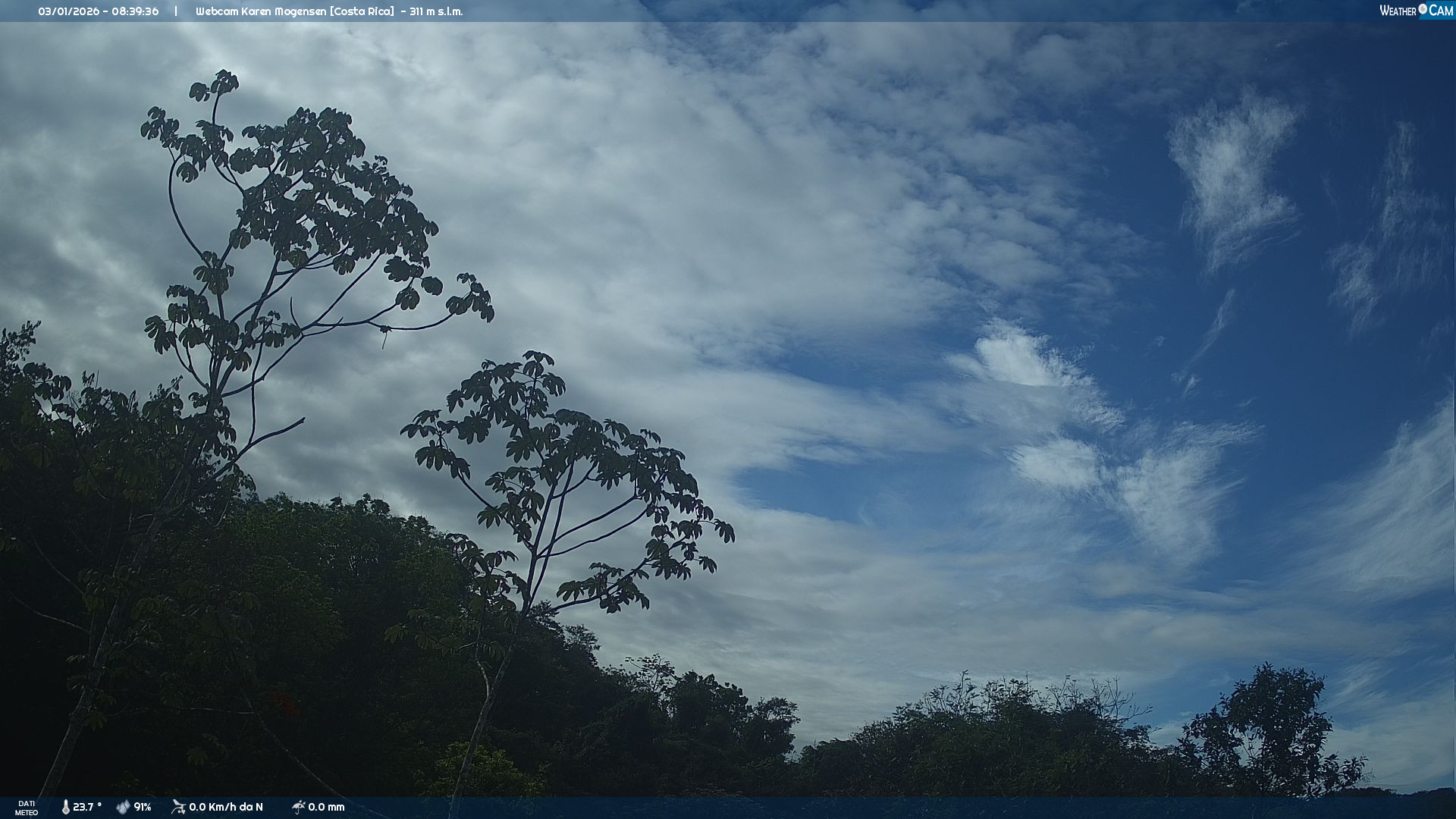This screenshot has height=819, width=1456.
Task: Click the DATI METEO label
Action: click(x=27, y=808)
